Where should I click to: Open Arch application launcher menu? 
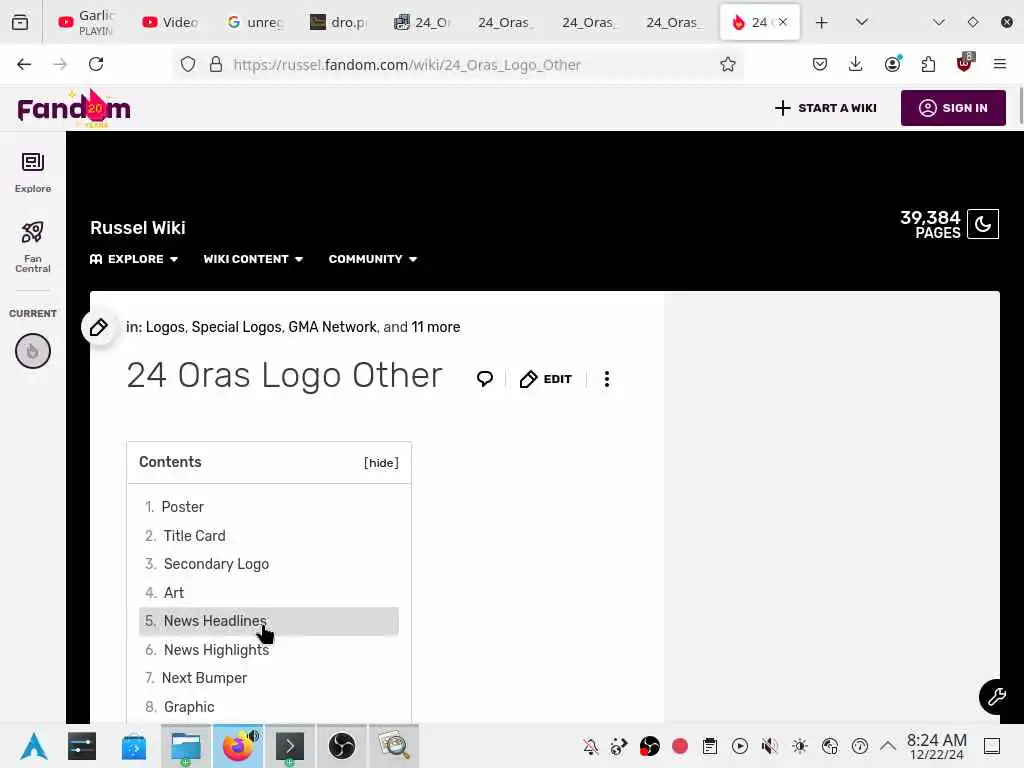point(33,746)
